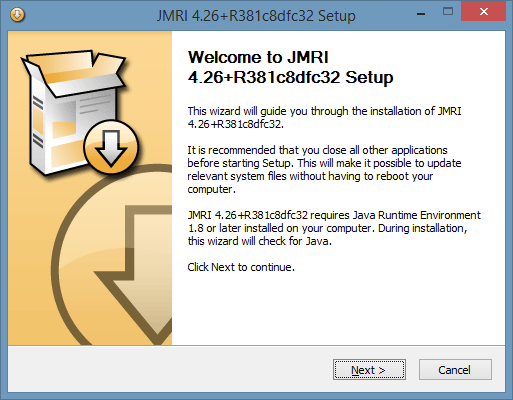513x400 pixels.
Task: Select the 'This wizard will guide you' paragraph
Action: point(324,117)
